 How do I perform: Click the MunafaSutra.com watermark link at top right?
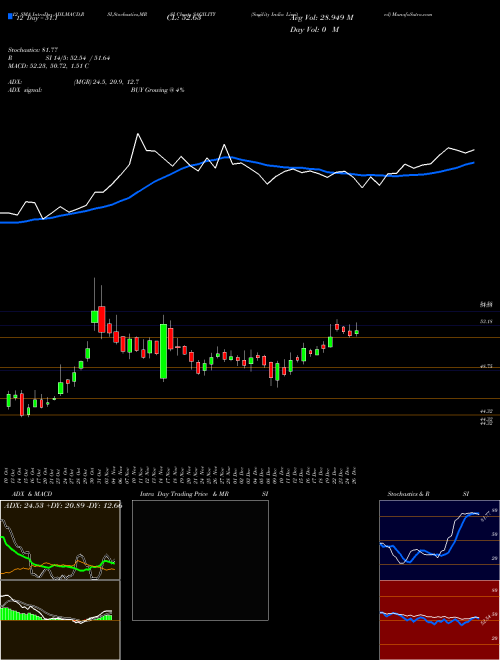tap(408, 14)
